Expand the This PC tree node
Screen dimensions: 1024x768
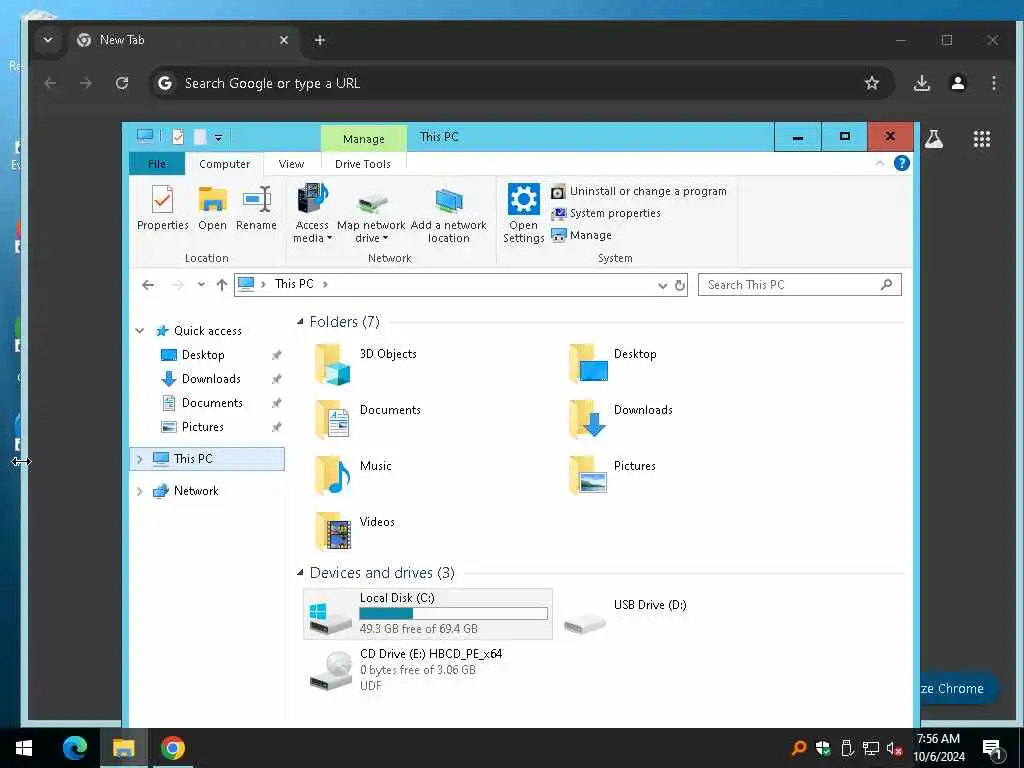pyautogui.click(x=139, y=459)
